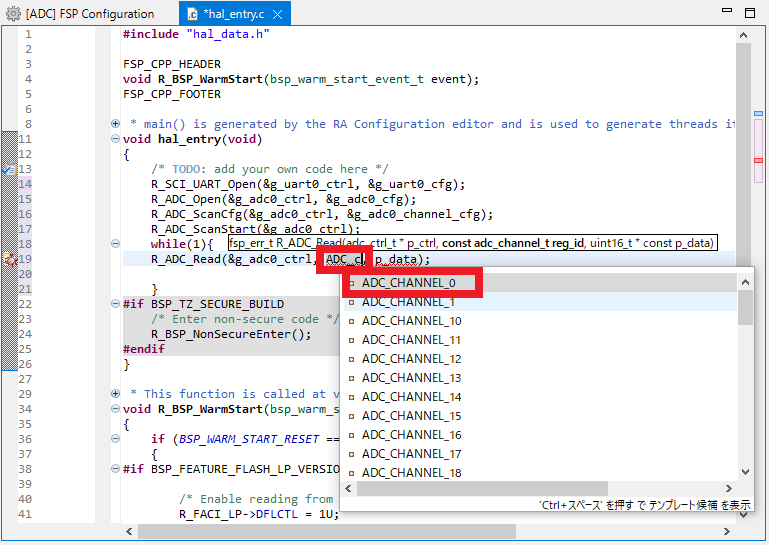Click the p_data argument on line 19
Screen dimensions: 769x545
[395, 260]
